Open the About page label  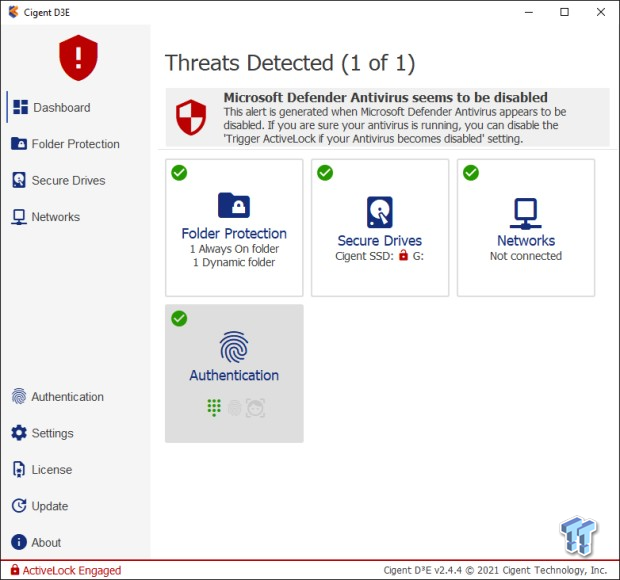coord(46,542)
